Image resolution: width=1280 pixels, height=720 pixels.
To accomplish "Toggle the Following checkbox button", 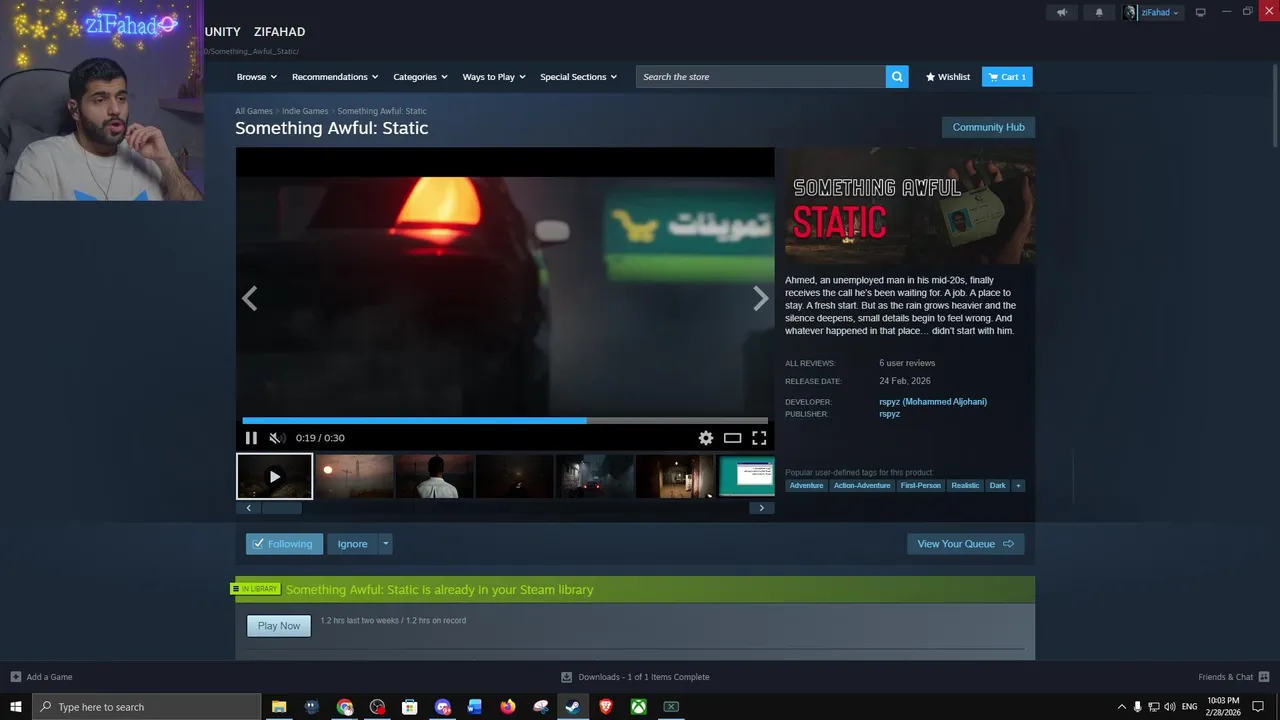I will [284, 544].
